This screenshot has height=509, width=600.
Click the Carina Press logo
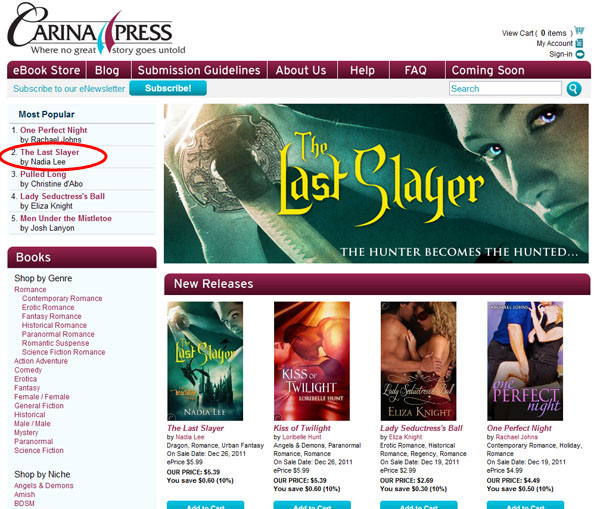(96, 30)
